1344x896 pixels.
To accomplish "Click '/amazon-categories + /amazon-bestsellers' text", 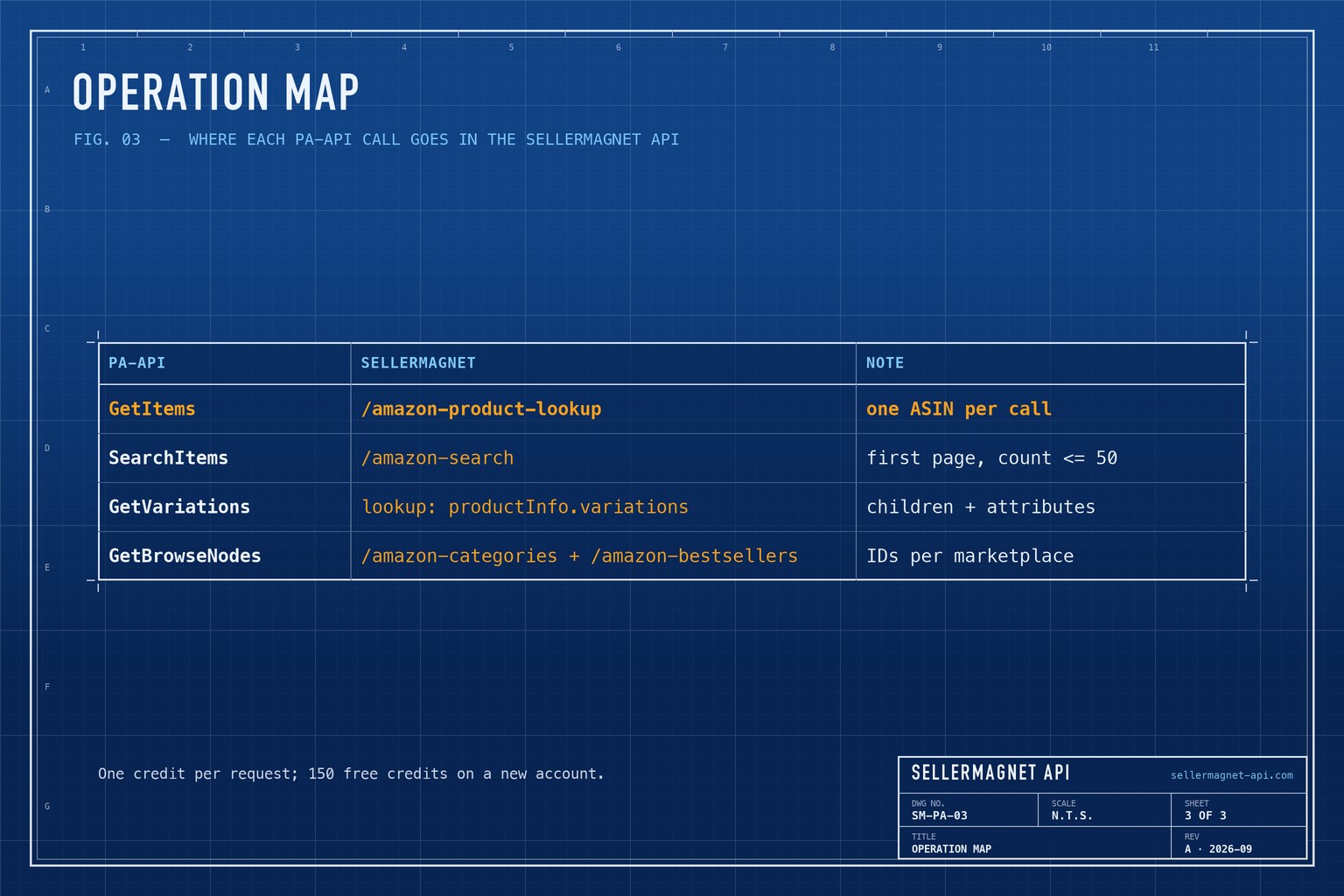I will 579,556.
